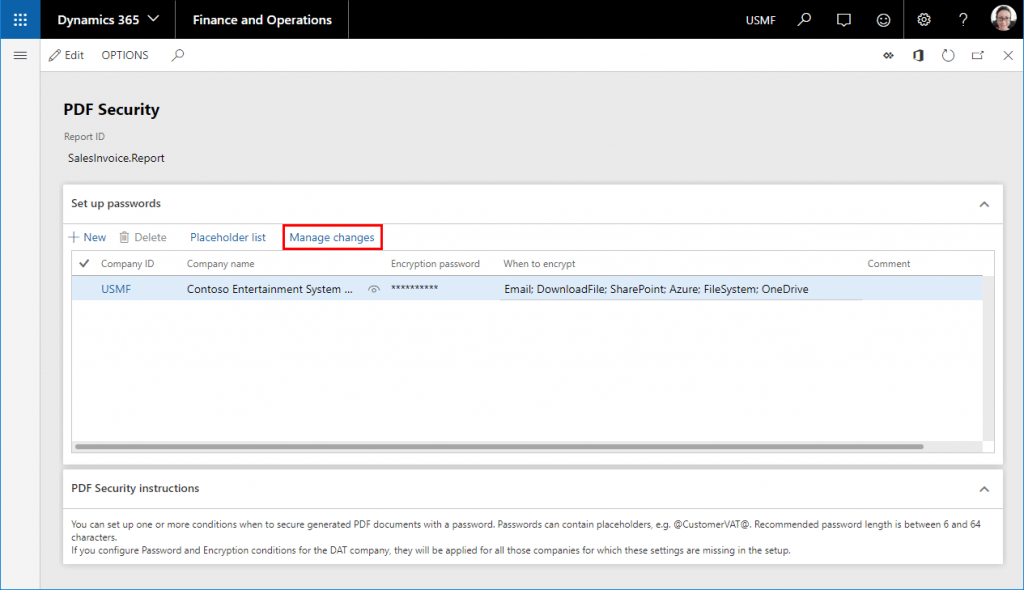The width and height of the screenshot is (1024, 590).
Task: Change the USMF company in header
Action: (x=760, y=20)
